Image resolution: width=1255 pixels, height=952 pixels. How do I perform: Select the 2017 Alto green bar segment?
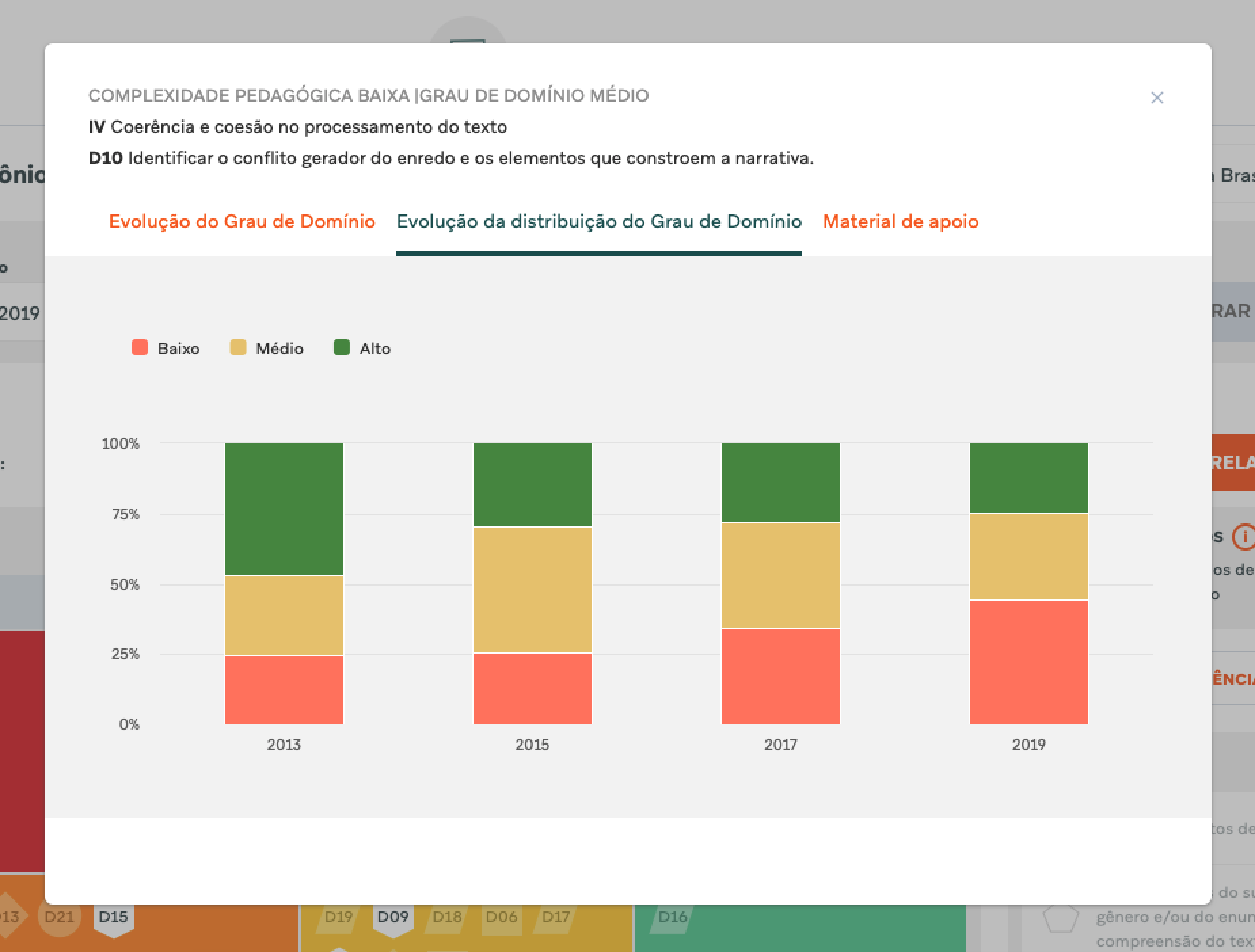click(x=781, y=483)
